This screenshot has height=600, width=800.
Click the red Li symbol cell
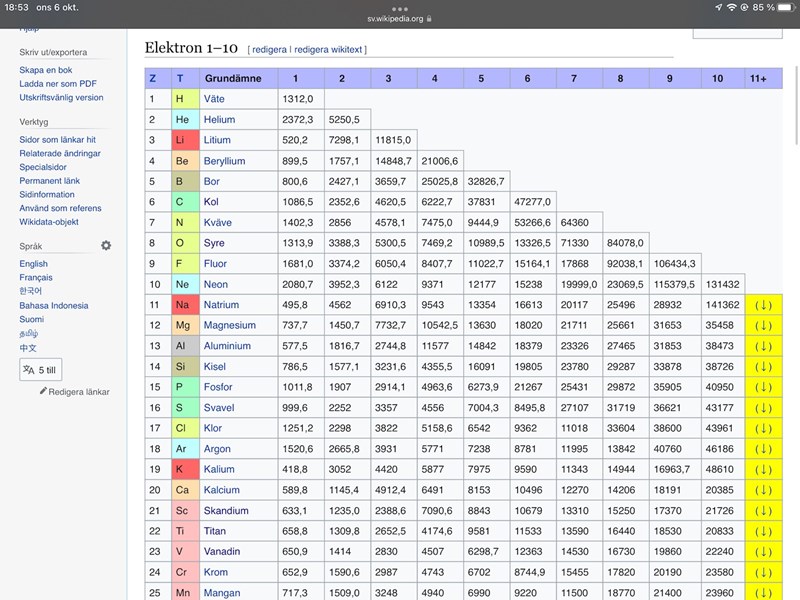181,140
